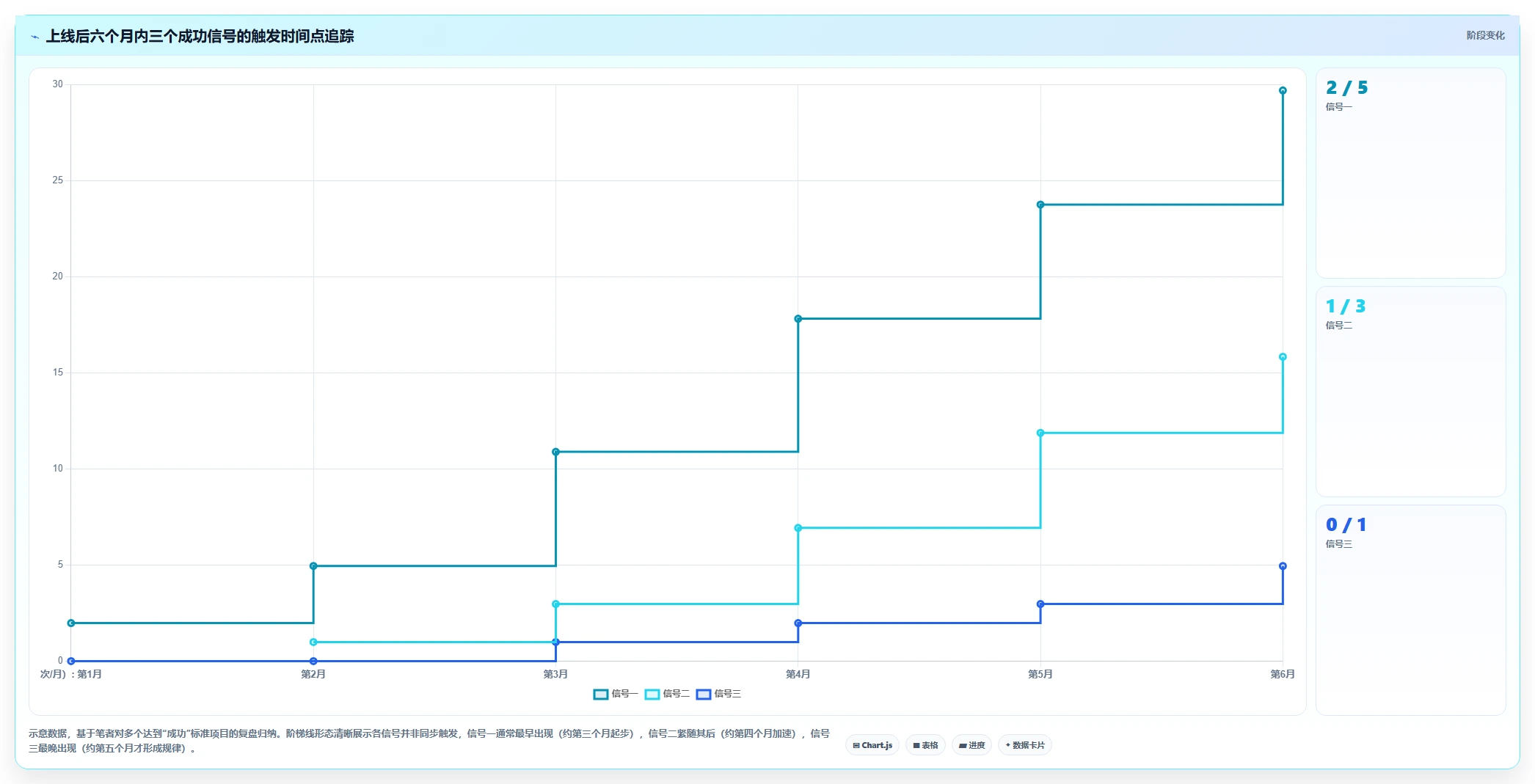Click the 信号一 peak point at 第6月
This screenshot has width=1535, height=784.
click(x=1283, y=91)
